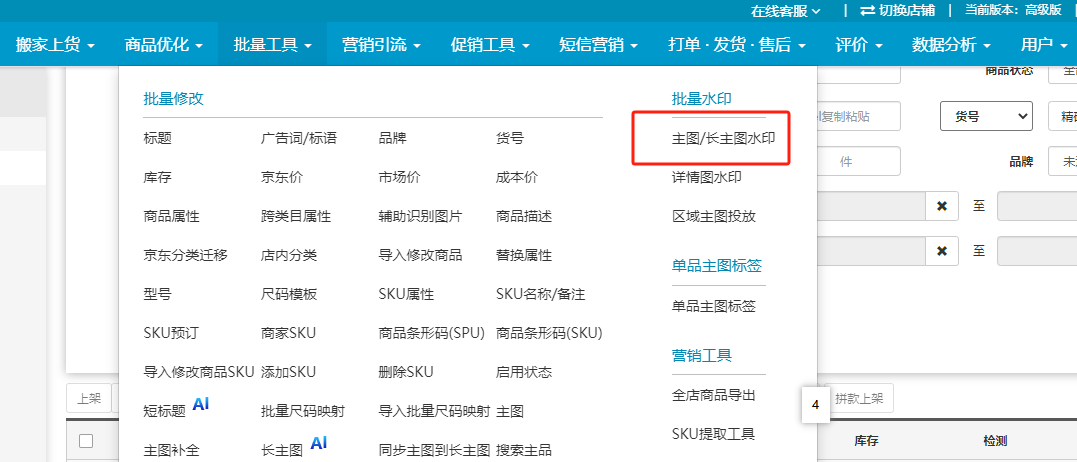Expand the 营销引流 menu
The image size is (1077, 462).
tap(380, 45)
